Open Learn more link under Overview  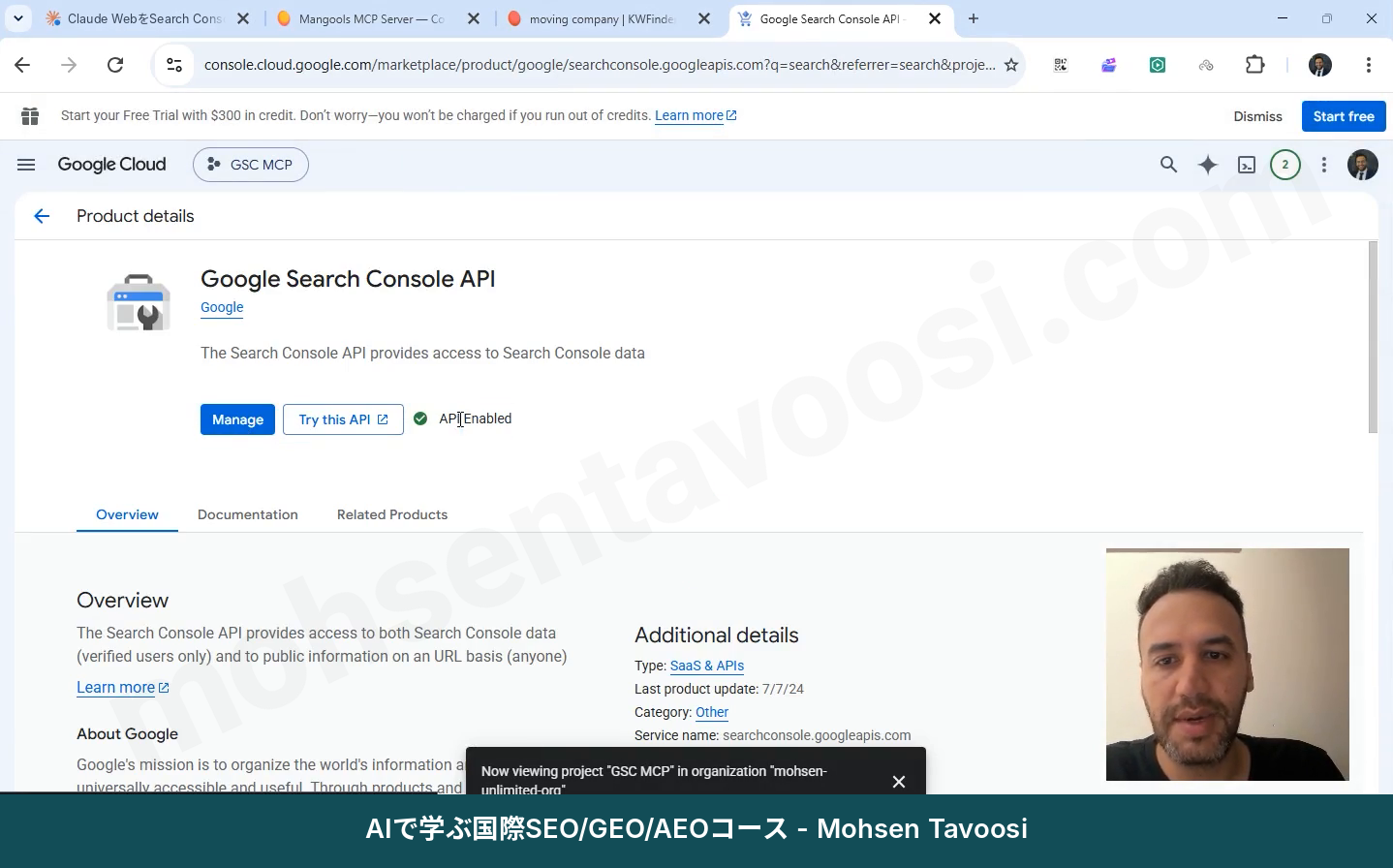(123, 687)
